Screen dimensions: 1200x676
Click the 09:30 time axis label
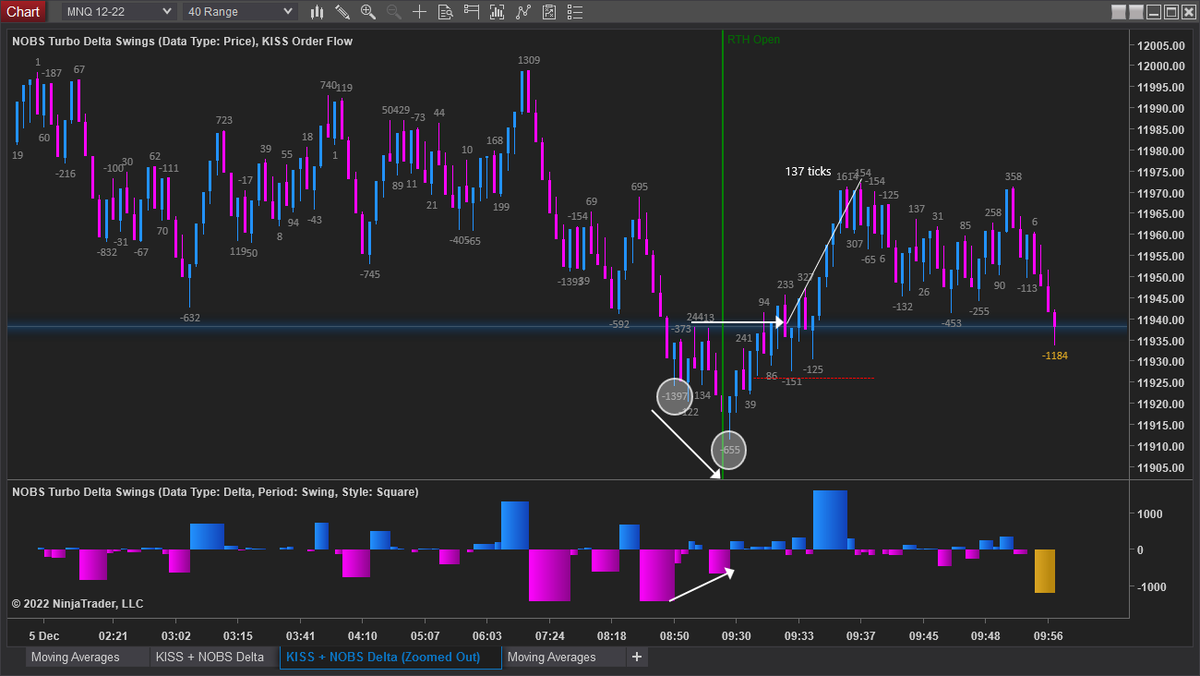click(x=736, y=635)
